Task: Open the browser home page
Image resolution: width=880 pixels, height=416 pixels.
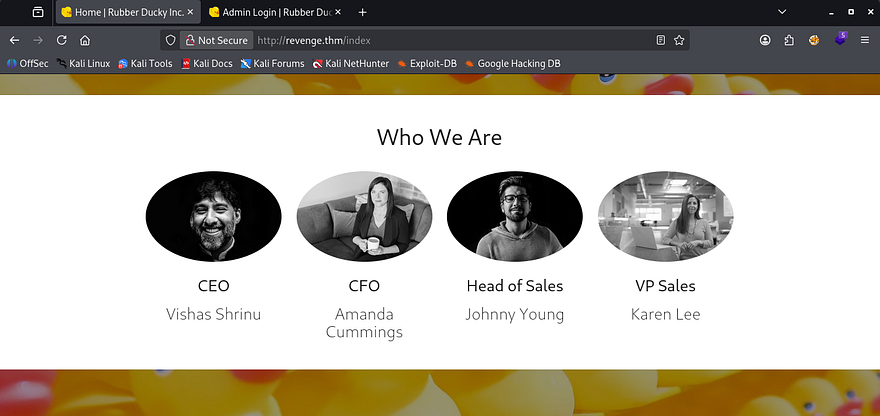Action: [85, 40]
